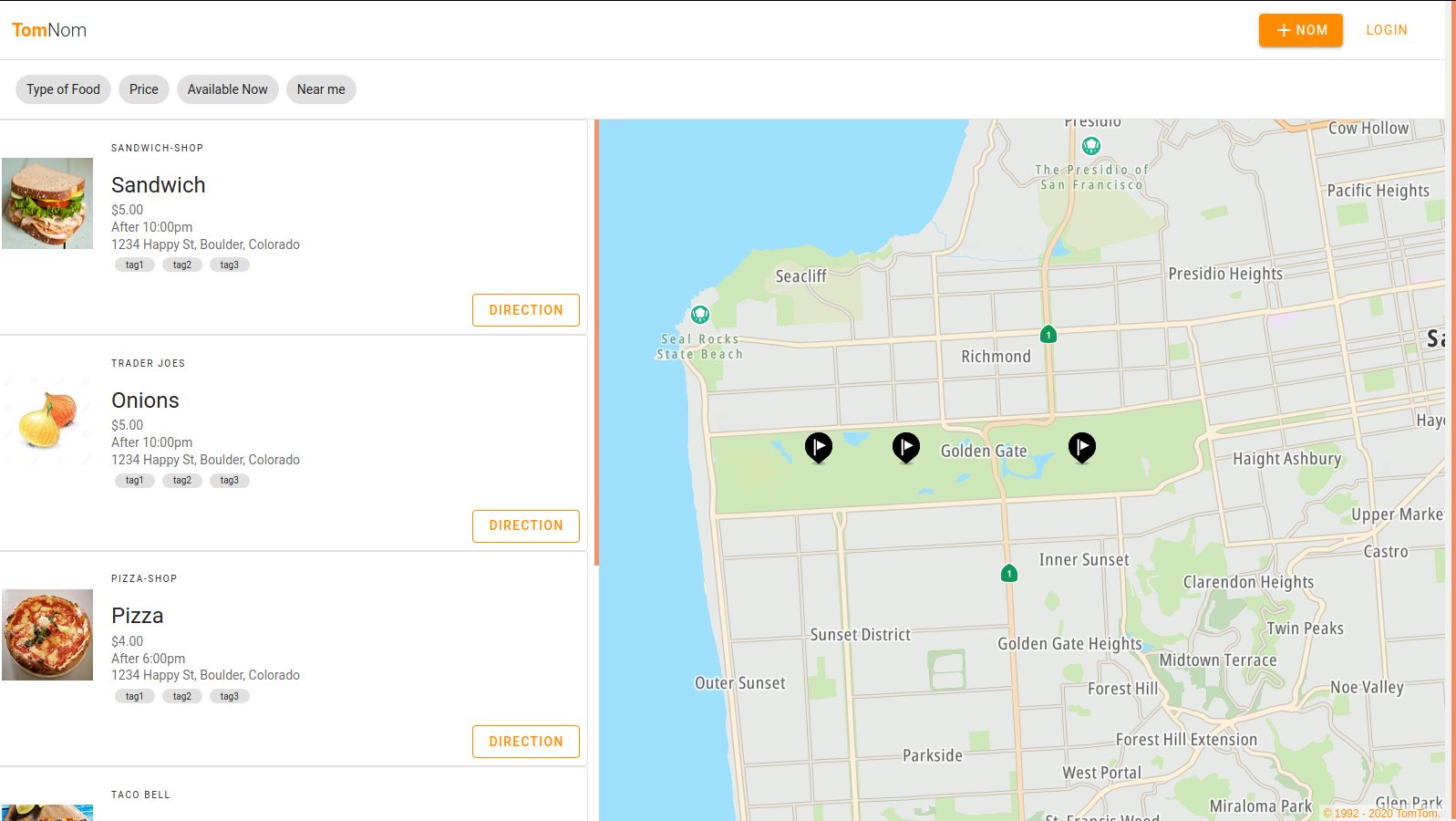
Task: Click the route 1 shield near Richmond
Action: [1048, 335]
